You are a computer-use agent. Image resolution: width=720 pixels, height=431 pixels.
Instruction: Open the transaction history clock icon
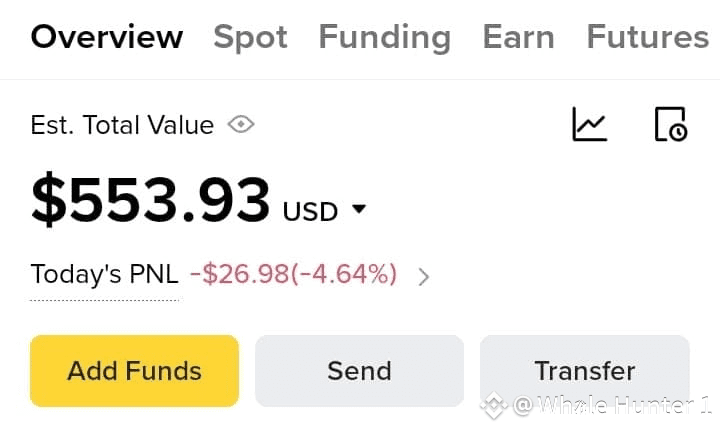click(x=671, y=124)
